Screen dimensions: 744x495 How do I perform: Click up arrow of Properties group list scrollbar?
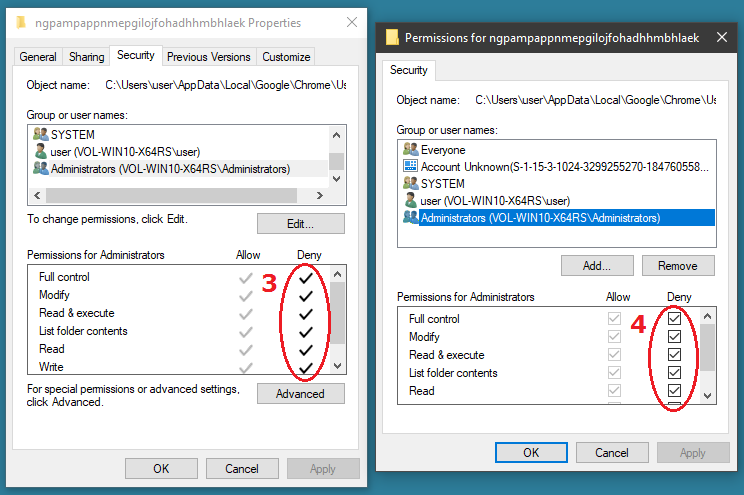coord(336,135)
